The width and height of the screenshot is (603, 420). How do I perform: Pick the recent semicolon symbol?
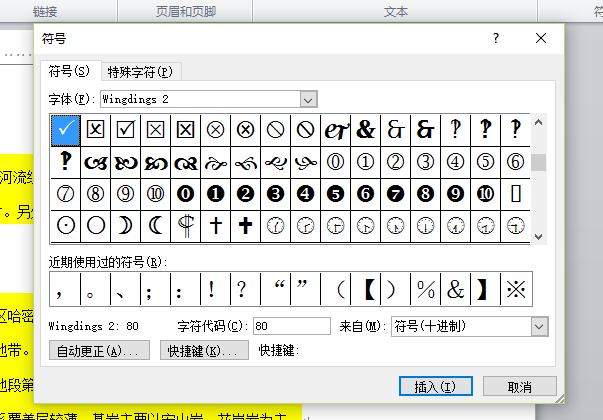[155, 289]
